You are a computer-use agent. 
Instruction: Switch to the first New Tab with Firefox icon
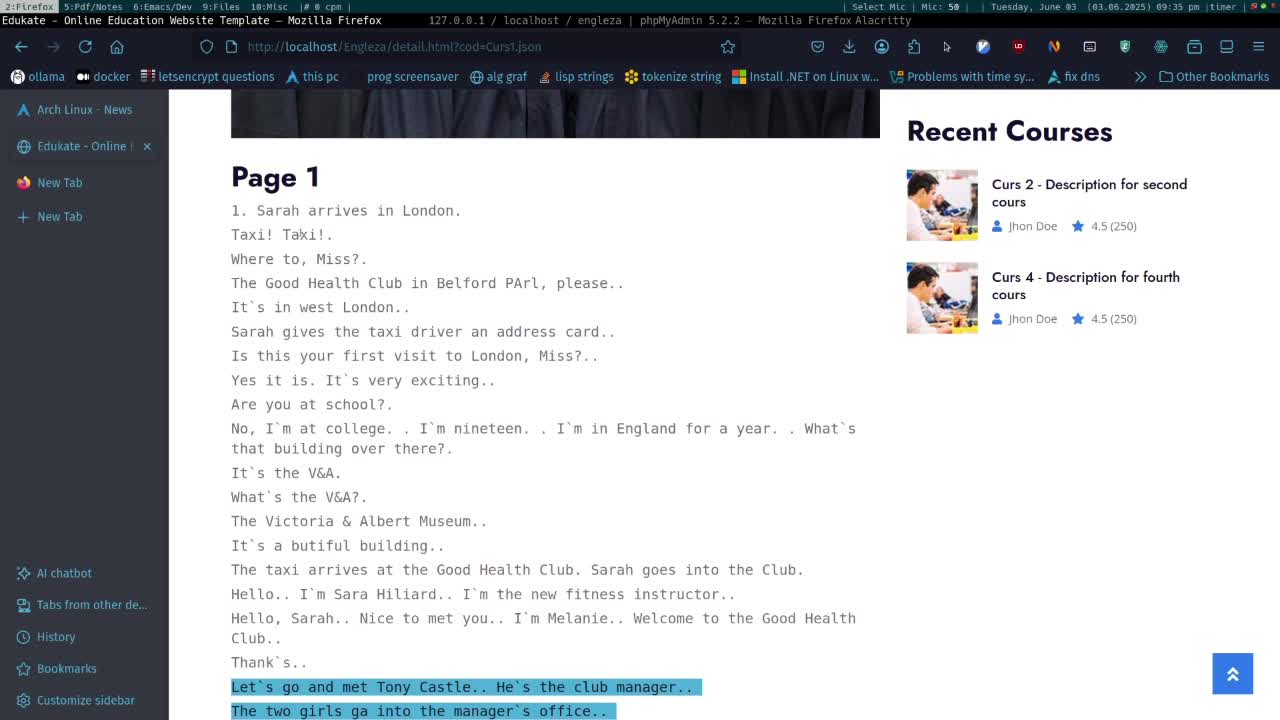coord(84,183)
